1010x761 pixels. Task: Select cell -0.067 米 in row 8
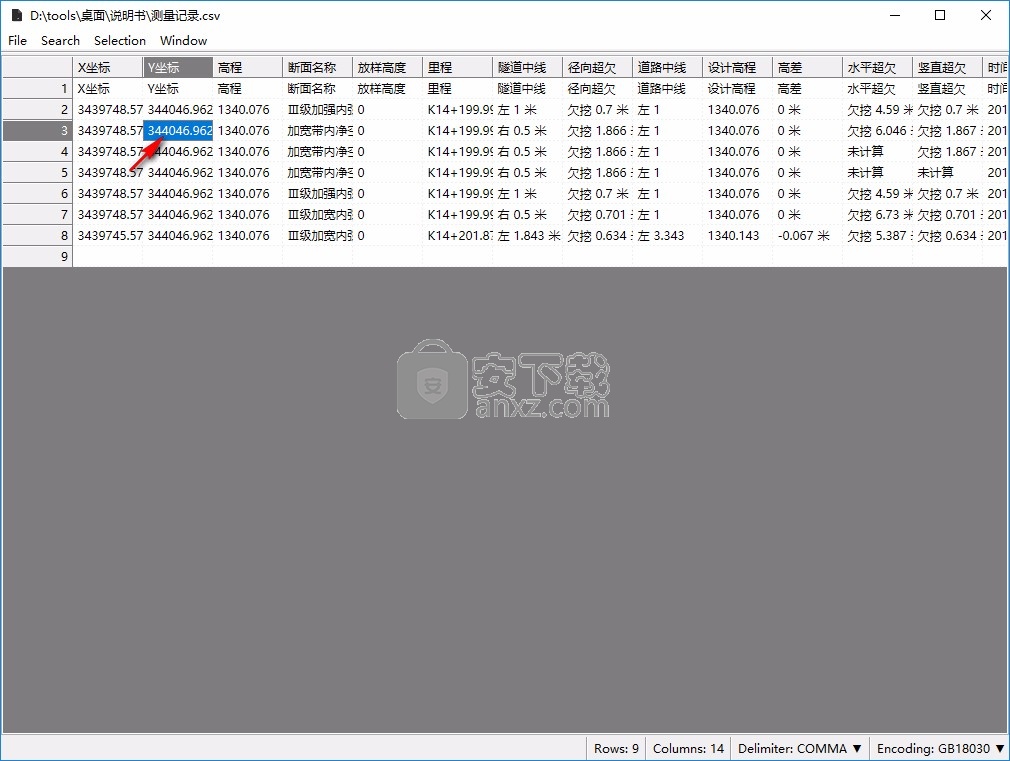(x=806, y=235)
